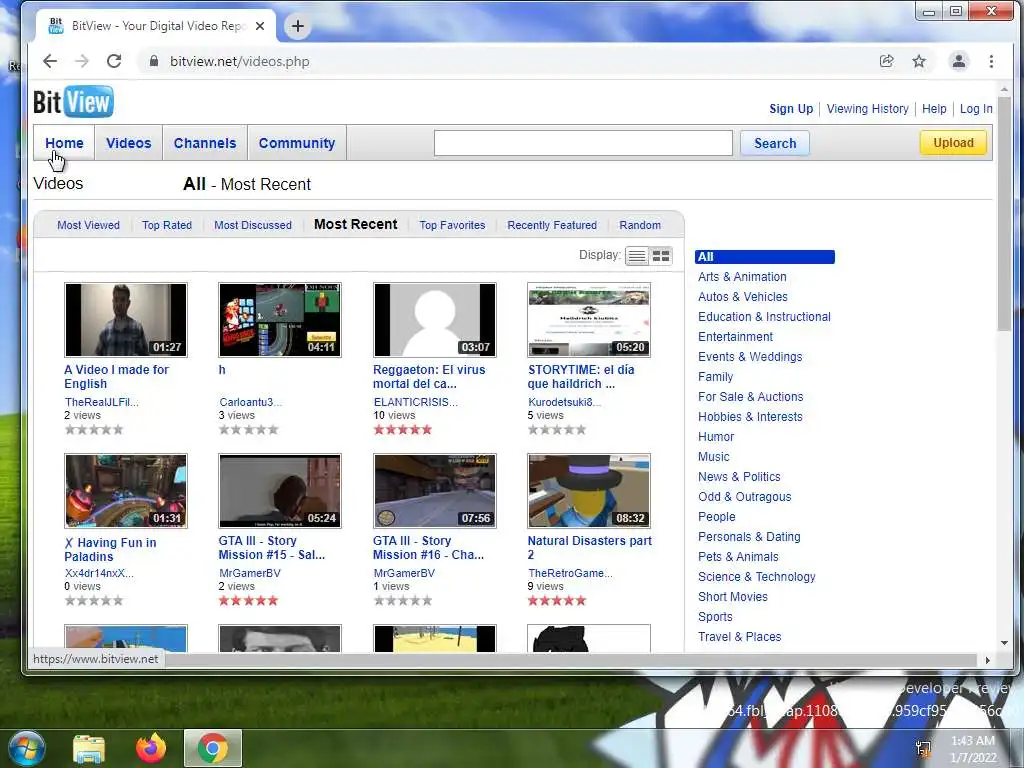Select the Most Discussed tab
Screen dimensions: 1024x768
pyautogui.click(x=253, y=225)
